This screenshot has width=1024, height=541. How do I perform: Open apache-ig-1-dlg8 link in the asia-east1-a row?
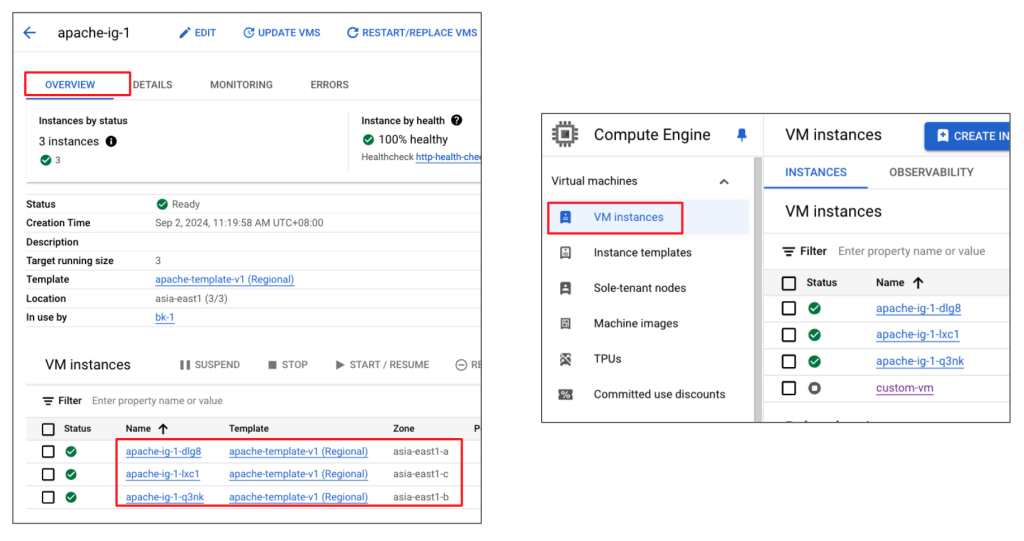tap(163, 451)
